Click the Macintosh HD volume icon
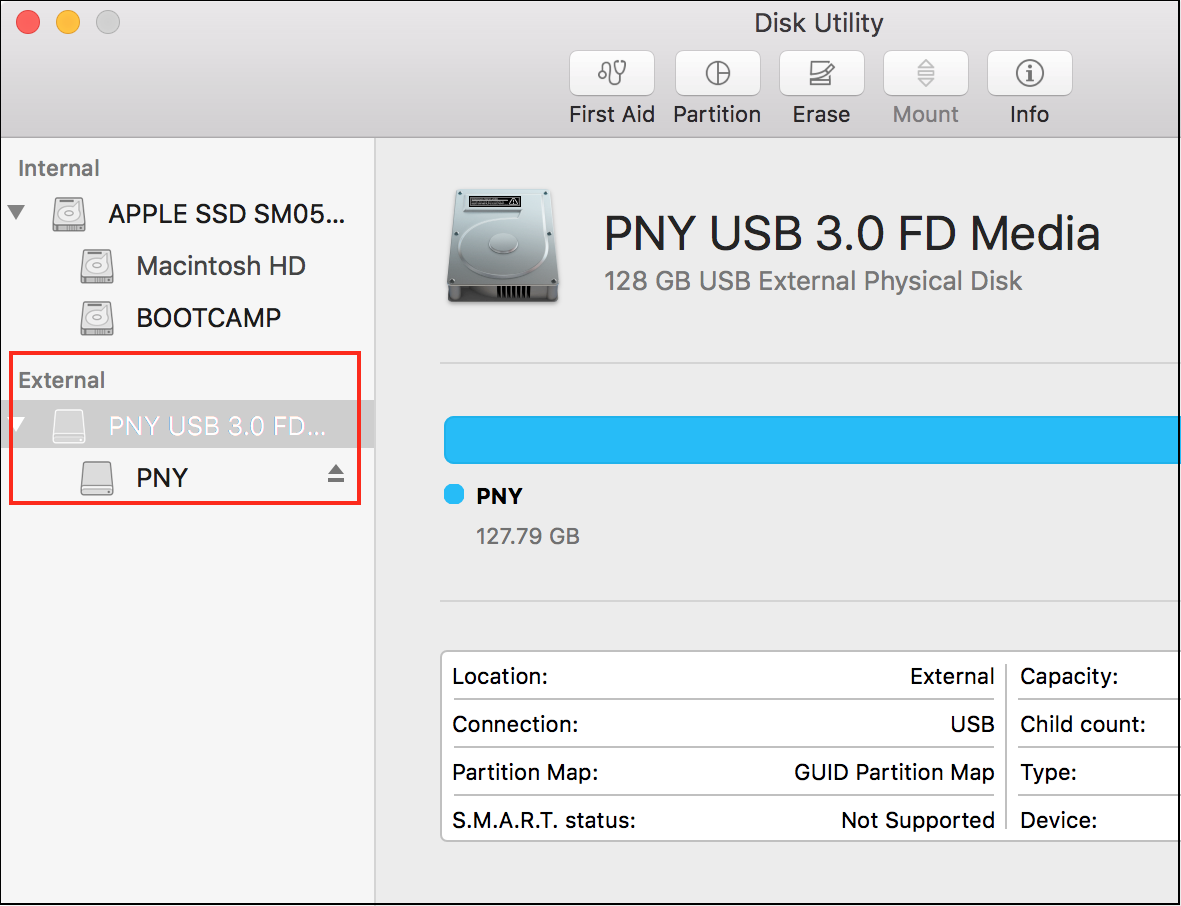 96,265
